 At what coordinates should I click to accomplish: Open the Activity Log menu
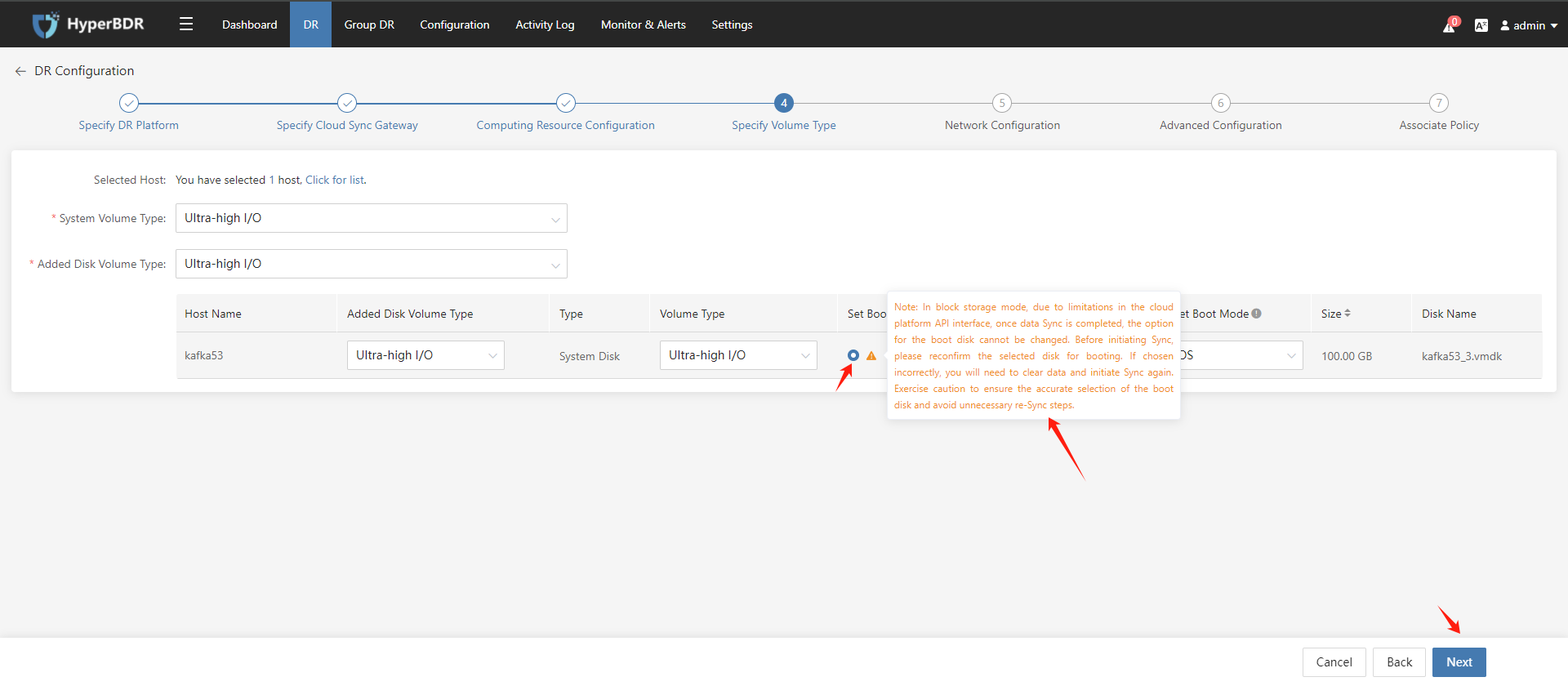[x=546, y=24]
